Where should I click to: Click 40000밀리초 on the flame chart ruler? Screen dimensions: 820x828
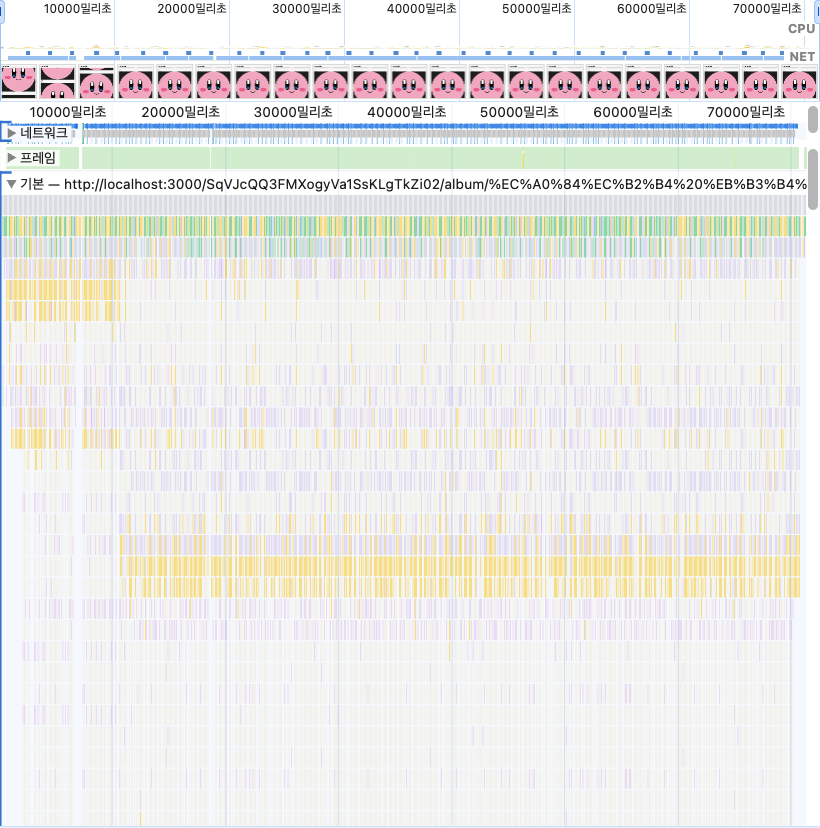[x=407, y=112]
